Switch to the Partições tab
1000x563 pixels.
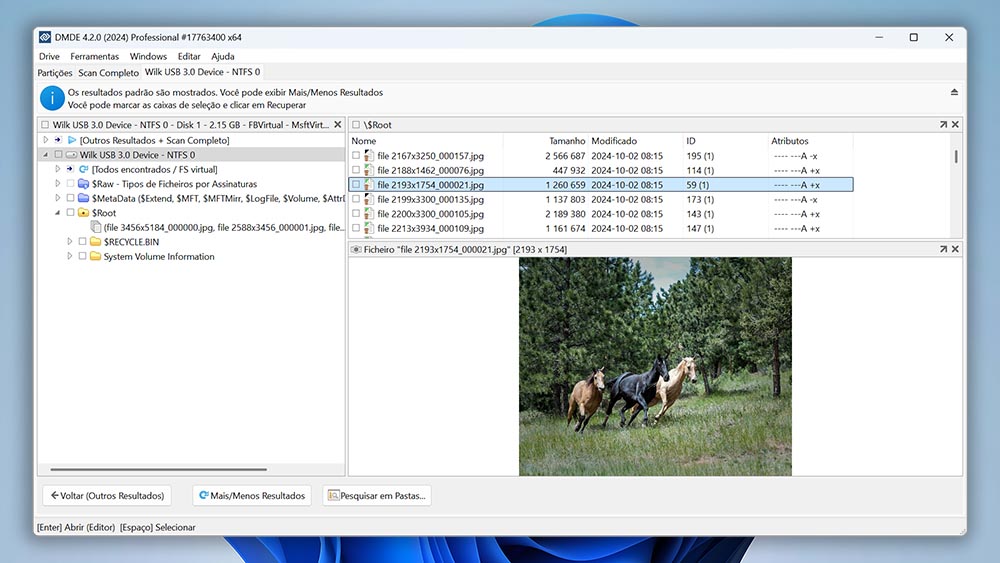point(55,73)
